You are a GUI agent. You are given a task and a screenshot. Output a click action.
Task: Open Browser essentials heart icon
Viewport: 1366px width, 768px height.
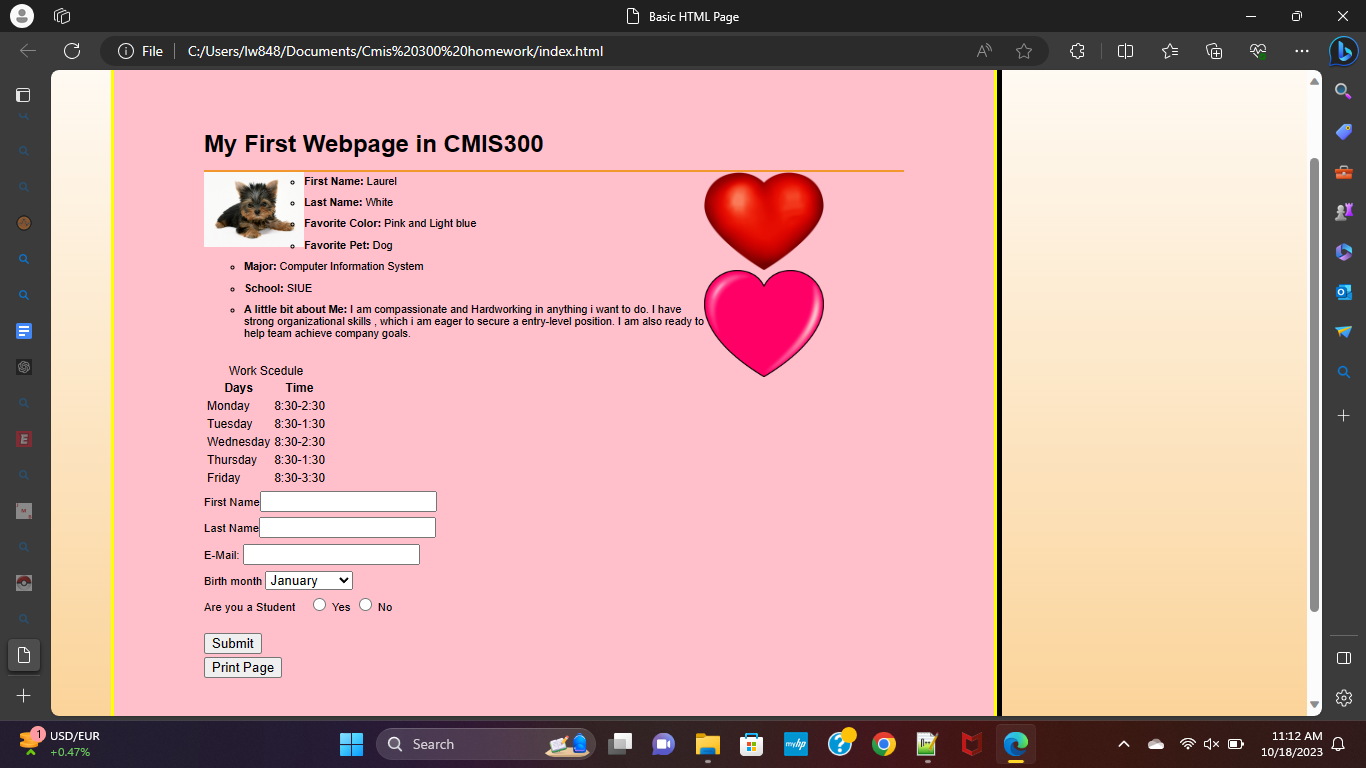(1258, 51)
